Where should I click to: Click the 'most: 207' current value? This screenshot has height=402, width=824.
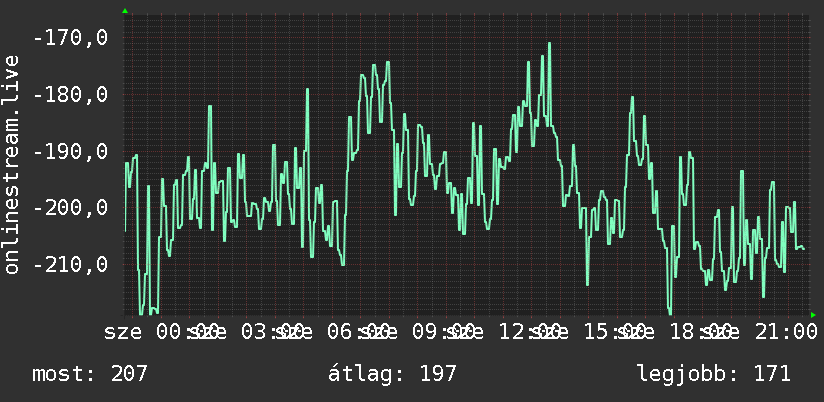(x=90, y=374)
